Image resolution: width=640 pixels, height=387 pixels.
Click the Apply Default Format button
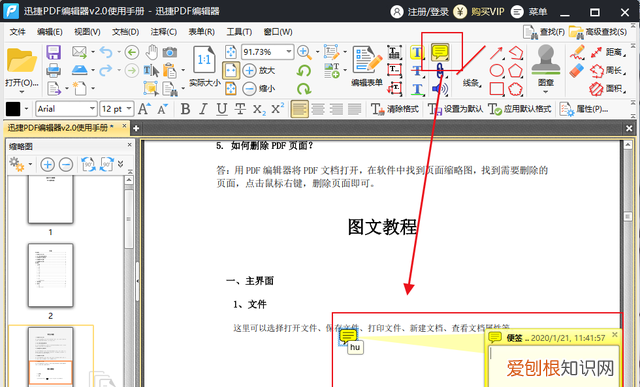520,109
